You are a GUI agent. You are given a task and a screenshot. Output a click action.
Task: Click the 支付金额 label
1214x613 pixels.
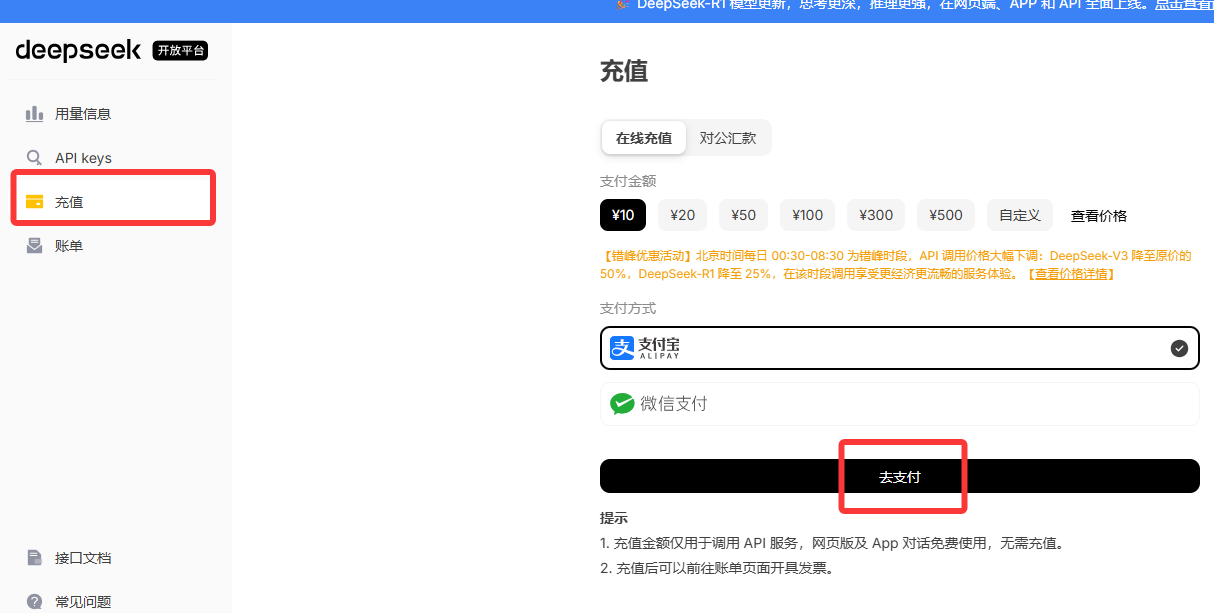pyautogui.click(x=628, y=181)
